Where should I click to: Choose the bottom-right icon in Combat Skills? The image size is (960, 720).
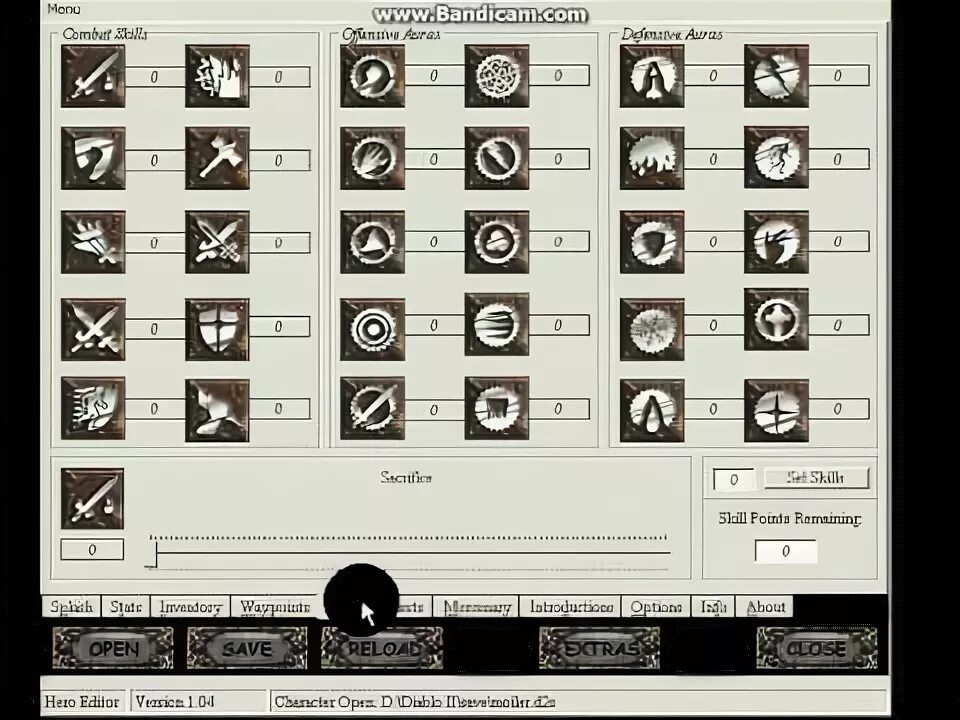pos(217,410)
